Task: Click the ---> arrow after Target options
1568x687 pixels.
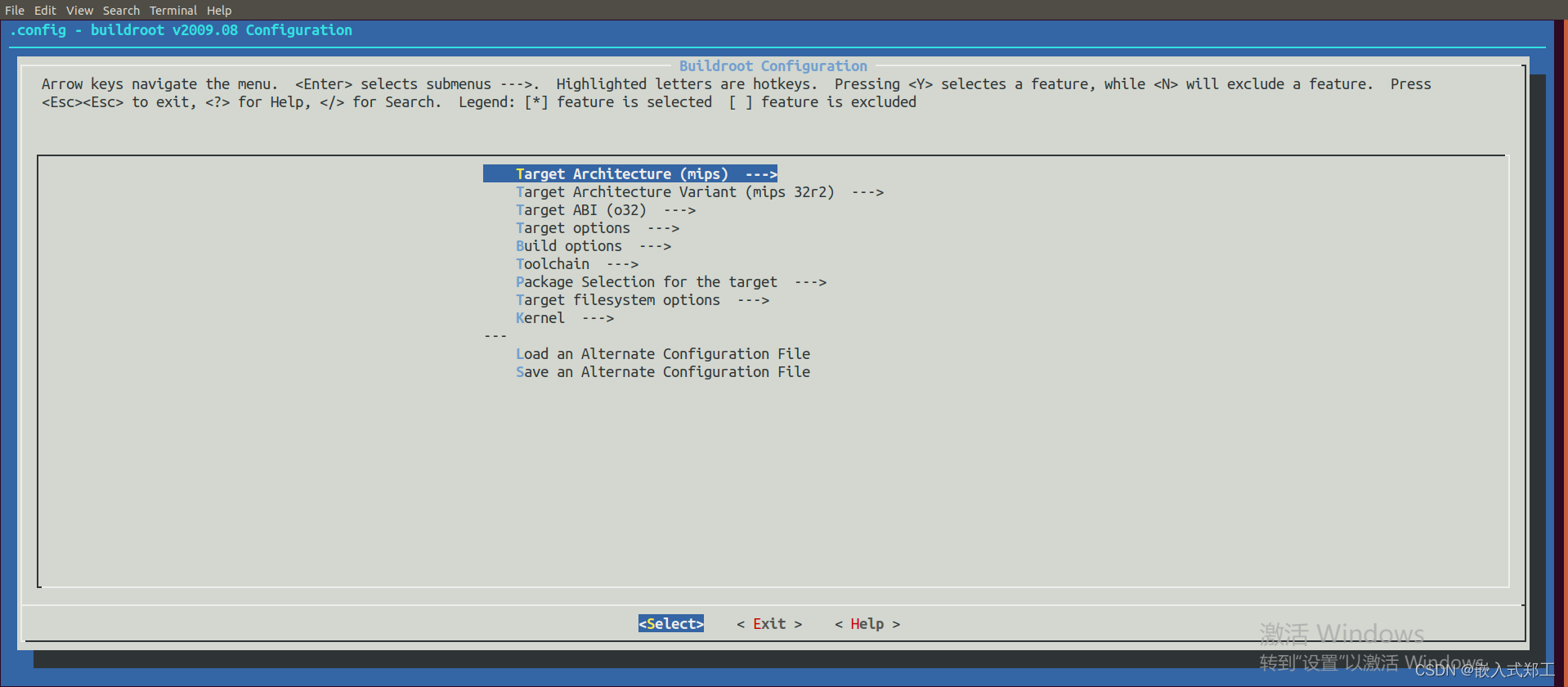Action: 663,227
